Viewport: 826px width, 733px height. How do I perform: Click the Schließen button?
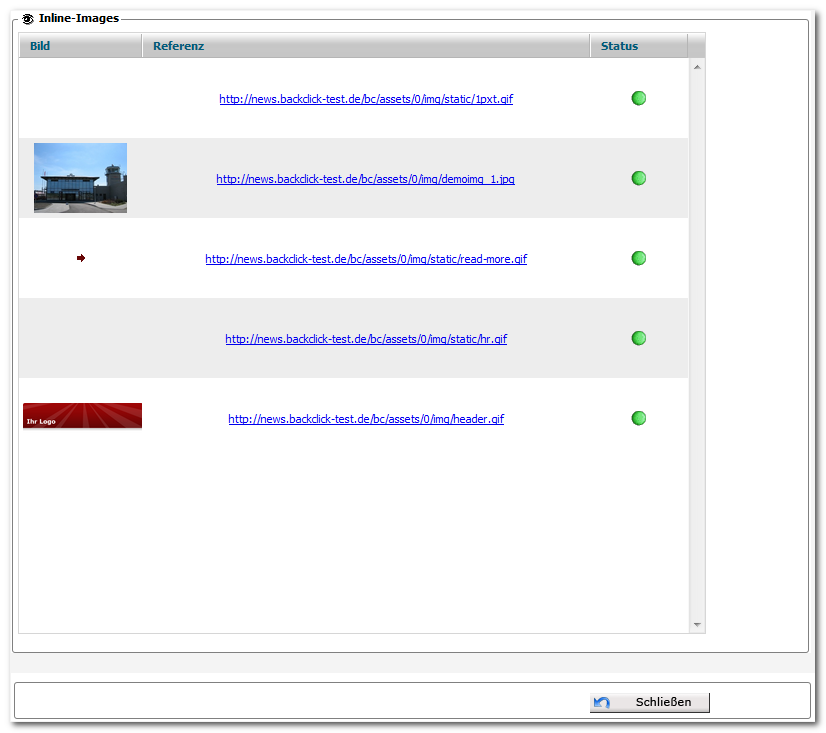click(x=650, y=702)
